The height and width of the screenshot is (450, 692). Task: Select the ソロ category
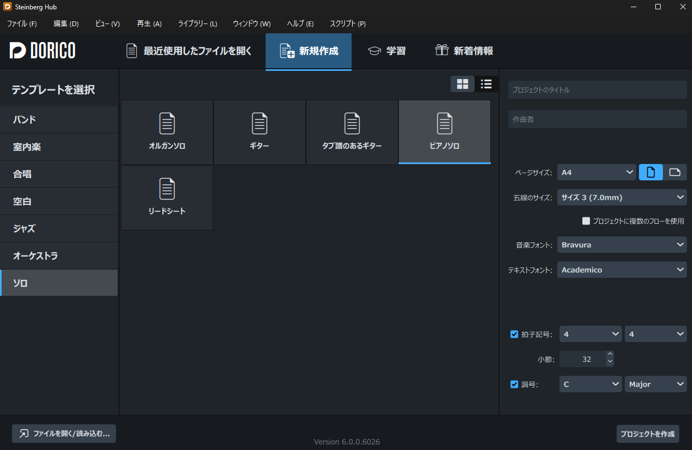59,283
